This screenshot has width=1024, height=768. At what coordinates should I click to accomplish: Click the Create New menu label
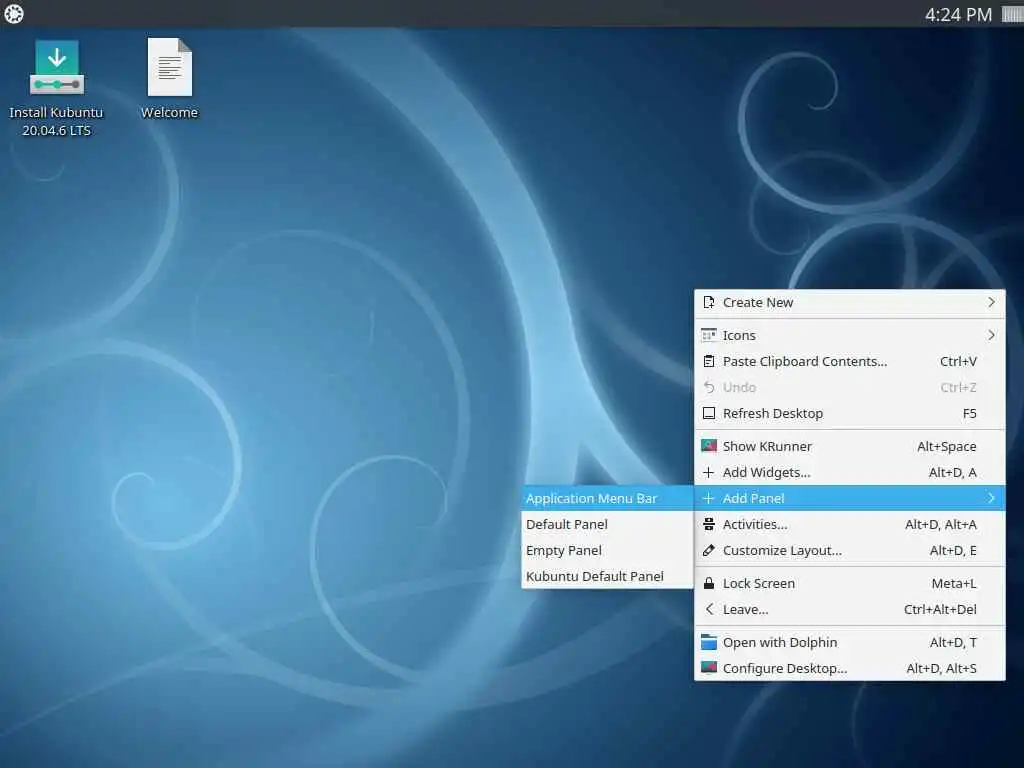758,302
